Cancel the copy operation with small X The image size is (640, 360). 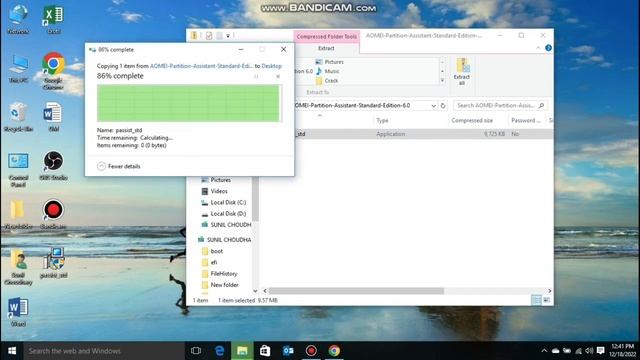[x=278, y=76]
